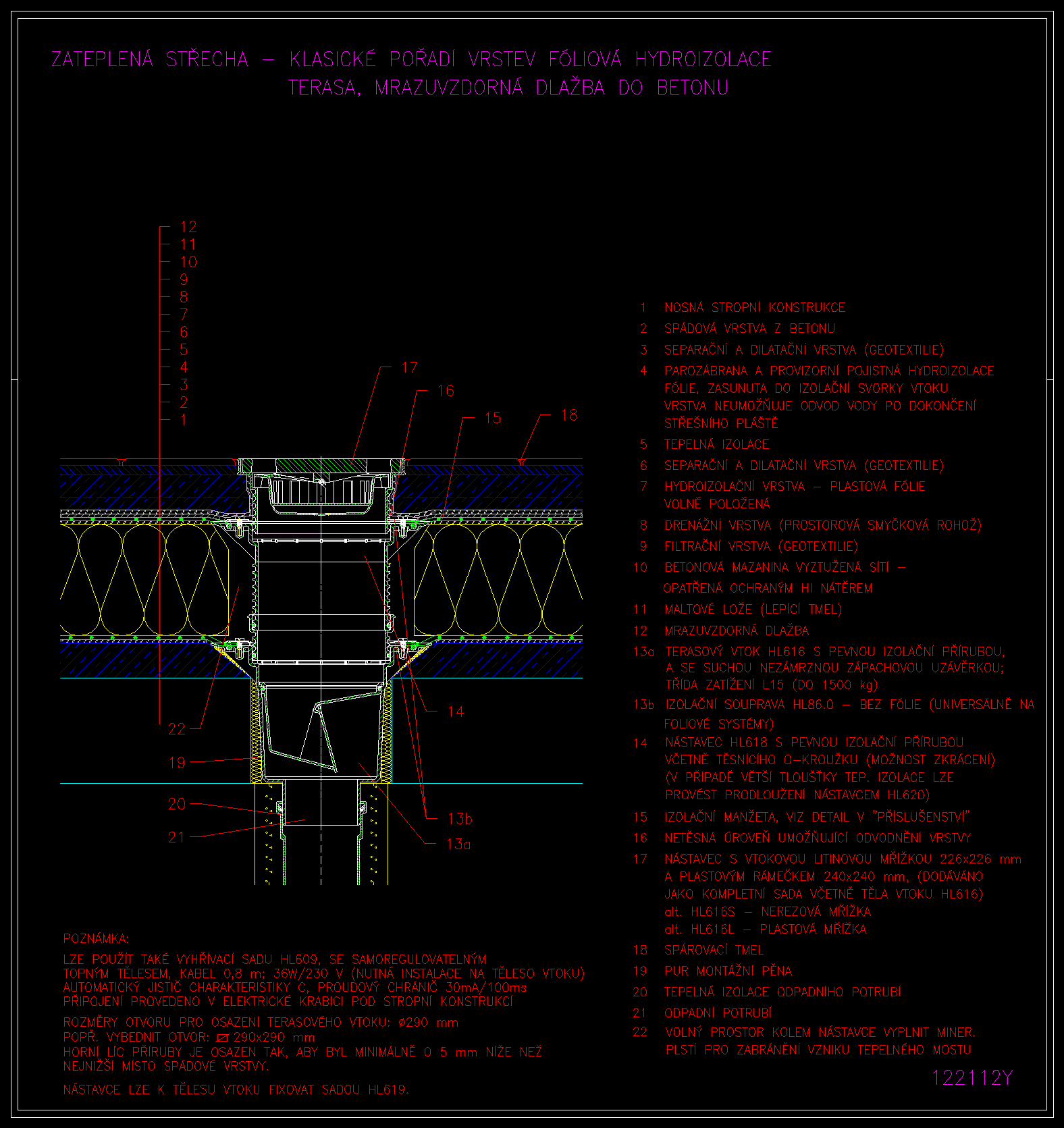Click legend line 'VOLNÝ PROSTOR KOLEM NÁSTAVCE VYPLNIT MINER.'
This screenshot has height=1128, width=1064.
[820, 1032]
